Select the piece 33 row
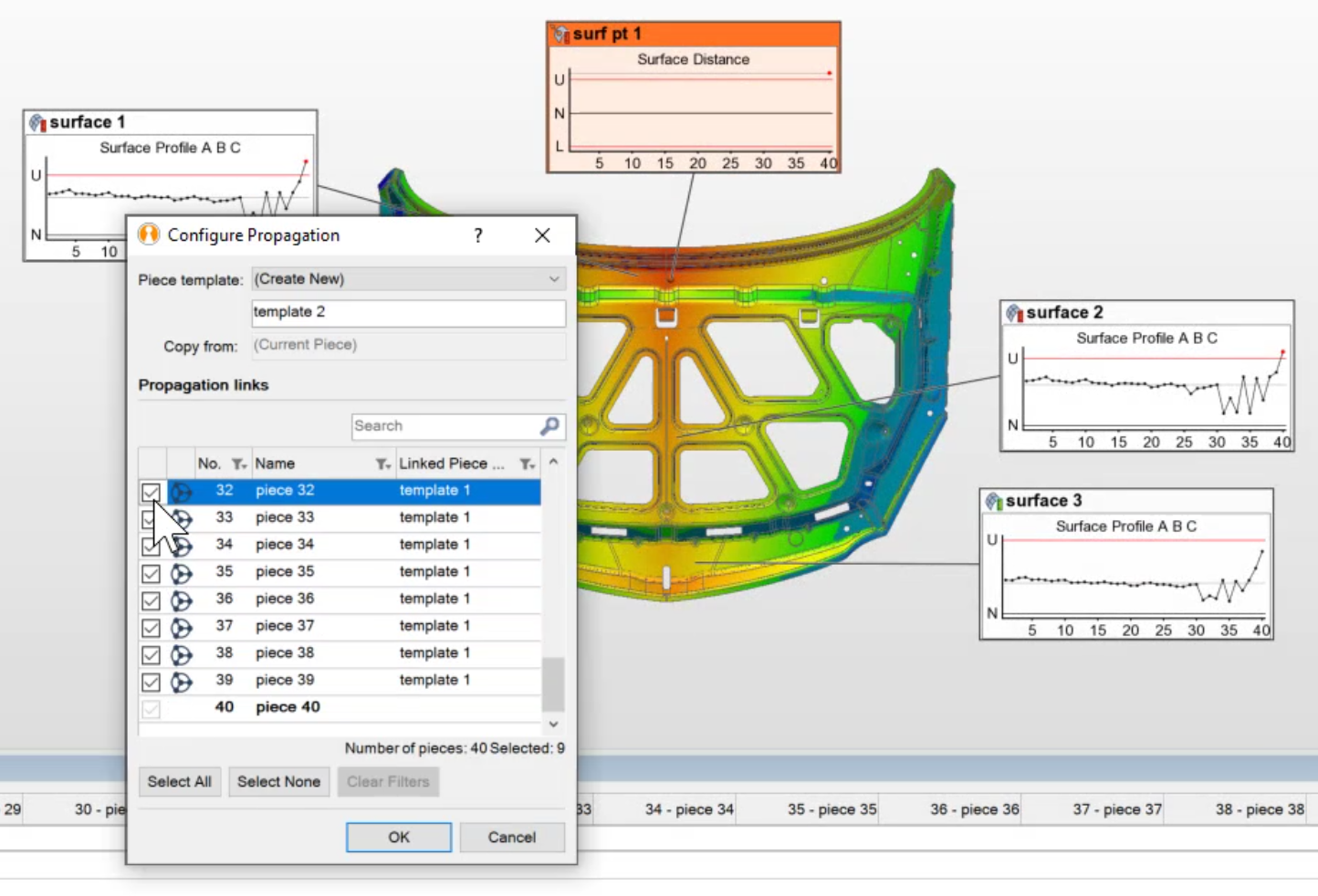 point(340,518)
